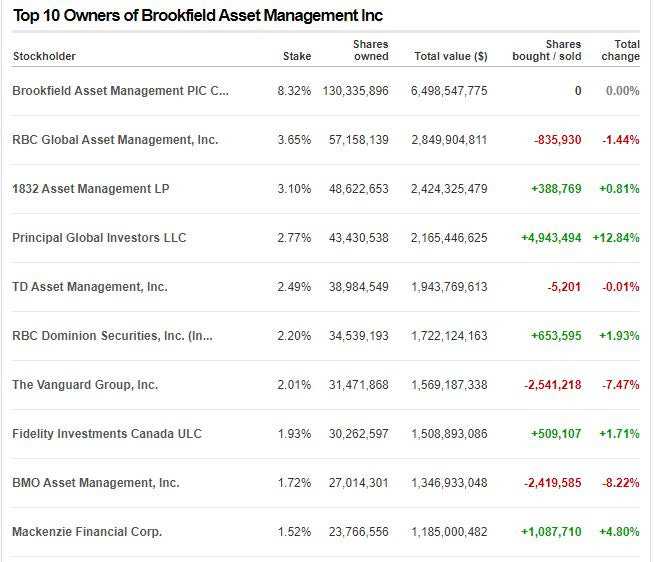Click the Shares owned column header
The height and width of the screenshot is (562, 654).
click(x=371, y=50)
